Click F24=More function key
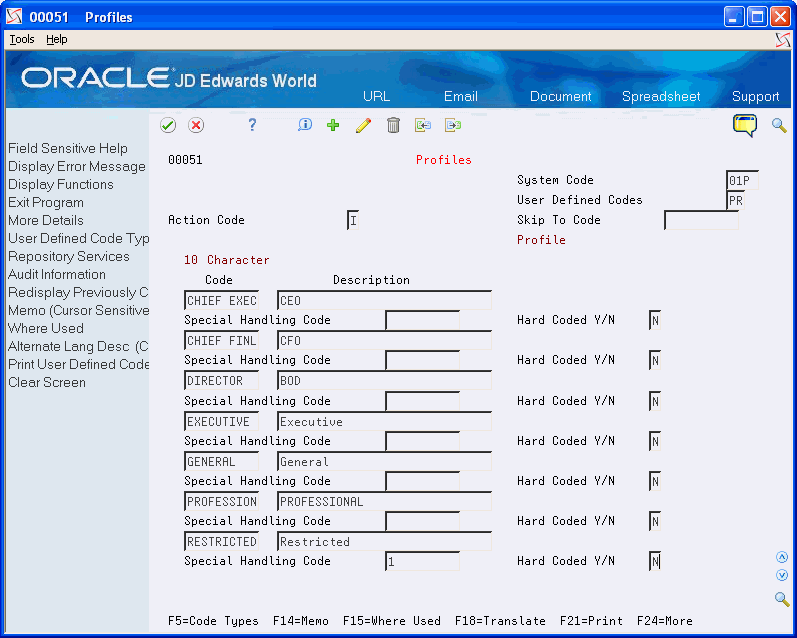The height and width of the screenshot is (638, 797). point(664,621)
